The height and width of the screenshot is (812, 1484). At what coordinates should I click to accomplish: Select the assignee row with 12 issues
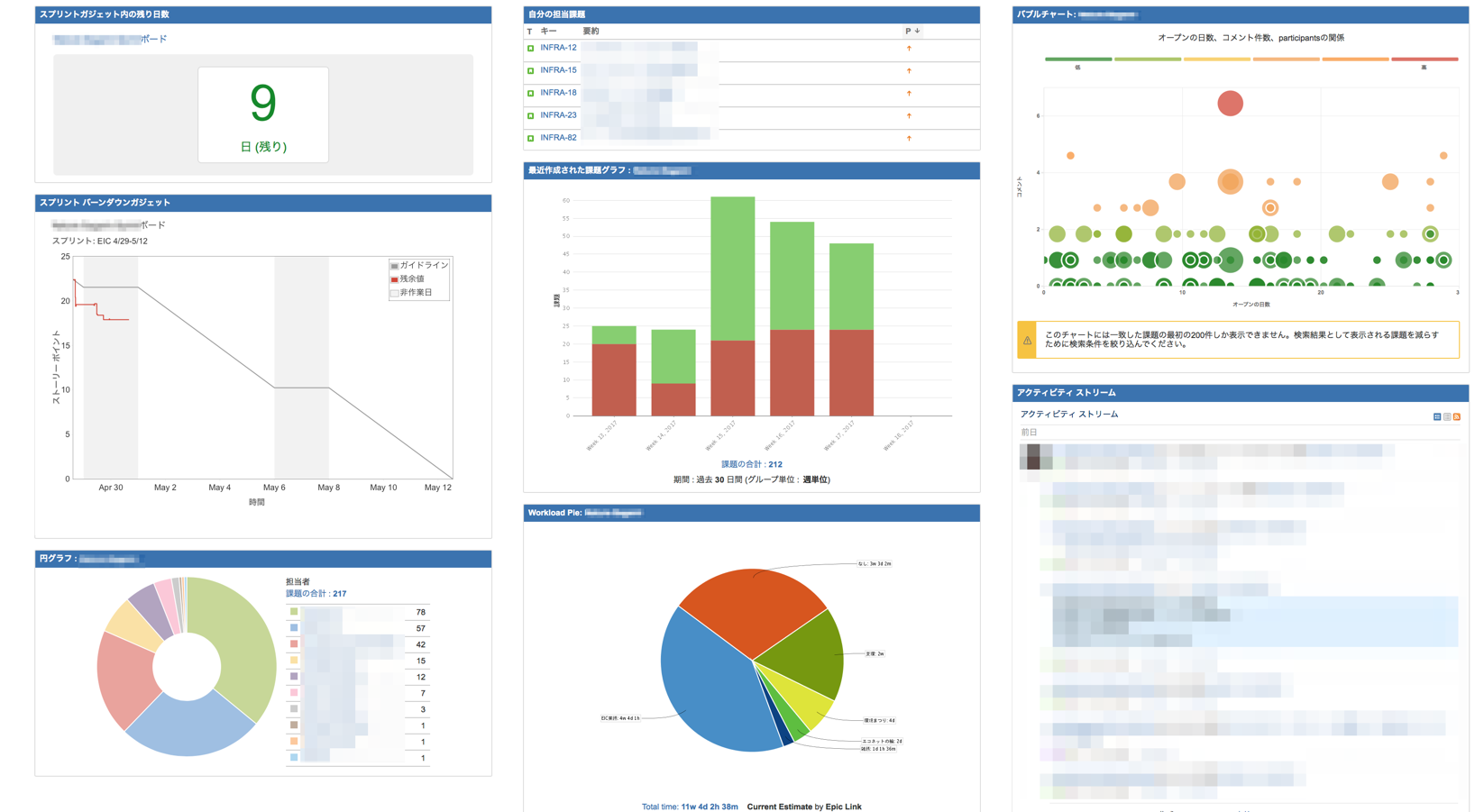pos(357,677)
